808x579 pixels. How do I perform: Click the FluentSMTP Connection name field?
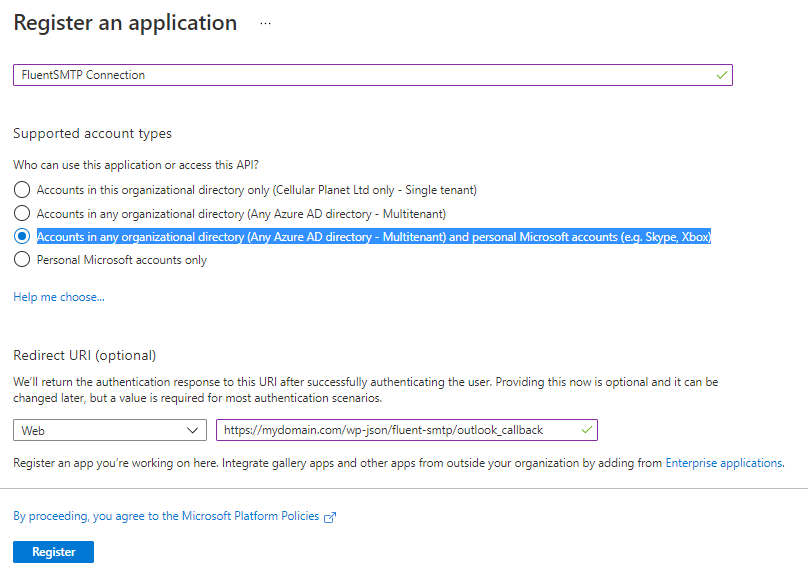(x=373, y=75)
